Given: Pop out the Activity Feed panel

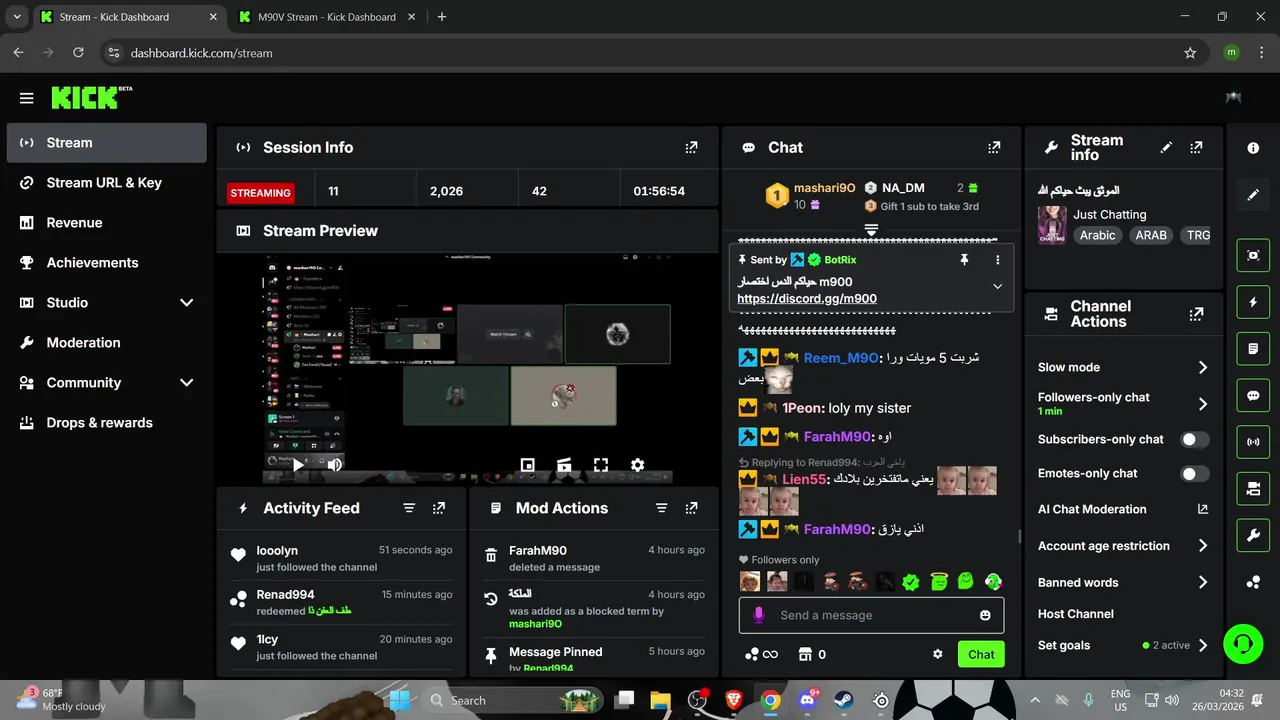Looking at the screenshot, I should pyautogui.click(x=439, y=508).
